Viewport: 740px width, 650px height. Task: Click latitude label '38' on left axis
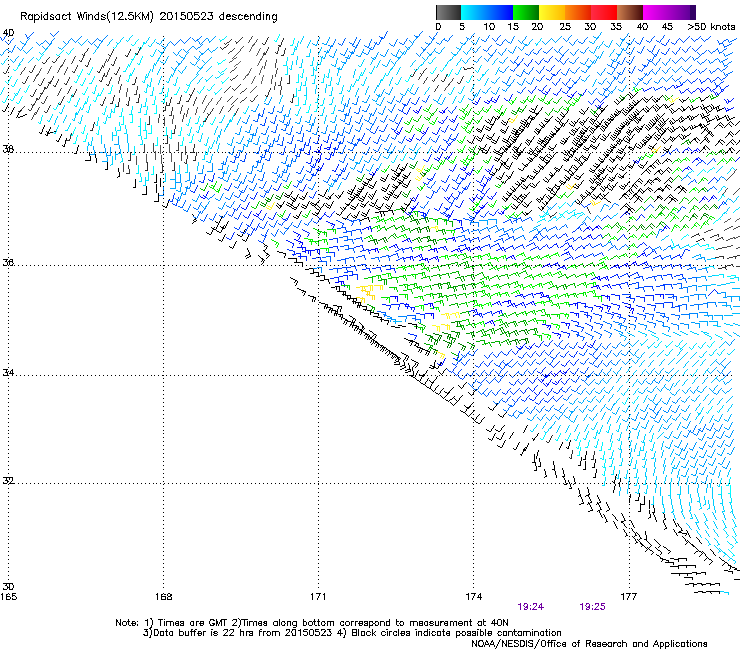8,150
